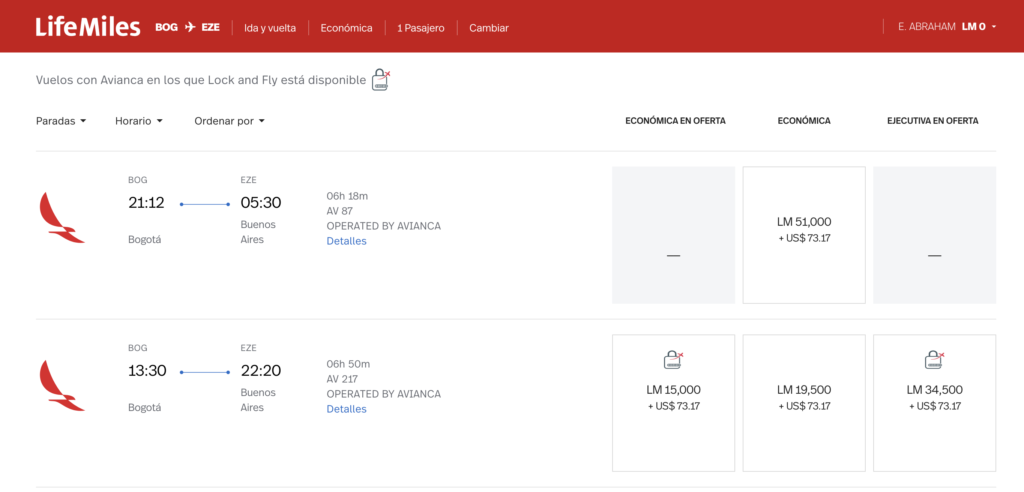Click the Ida y vuelta trip type
This screenshot has height=492, width=1024.
[x=270, y=28]
